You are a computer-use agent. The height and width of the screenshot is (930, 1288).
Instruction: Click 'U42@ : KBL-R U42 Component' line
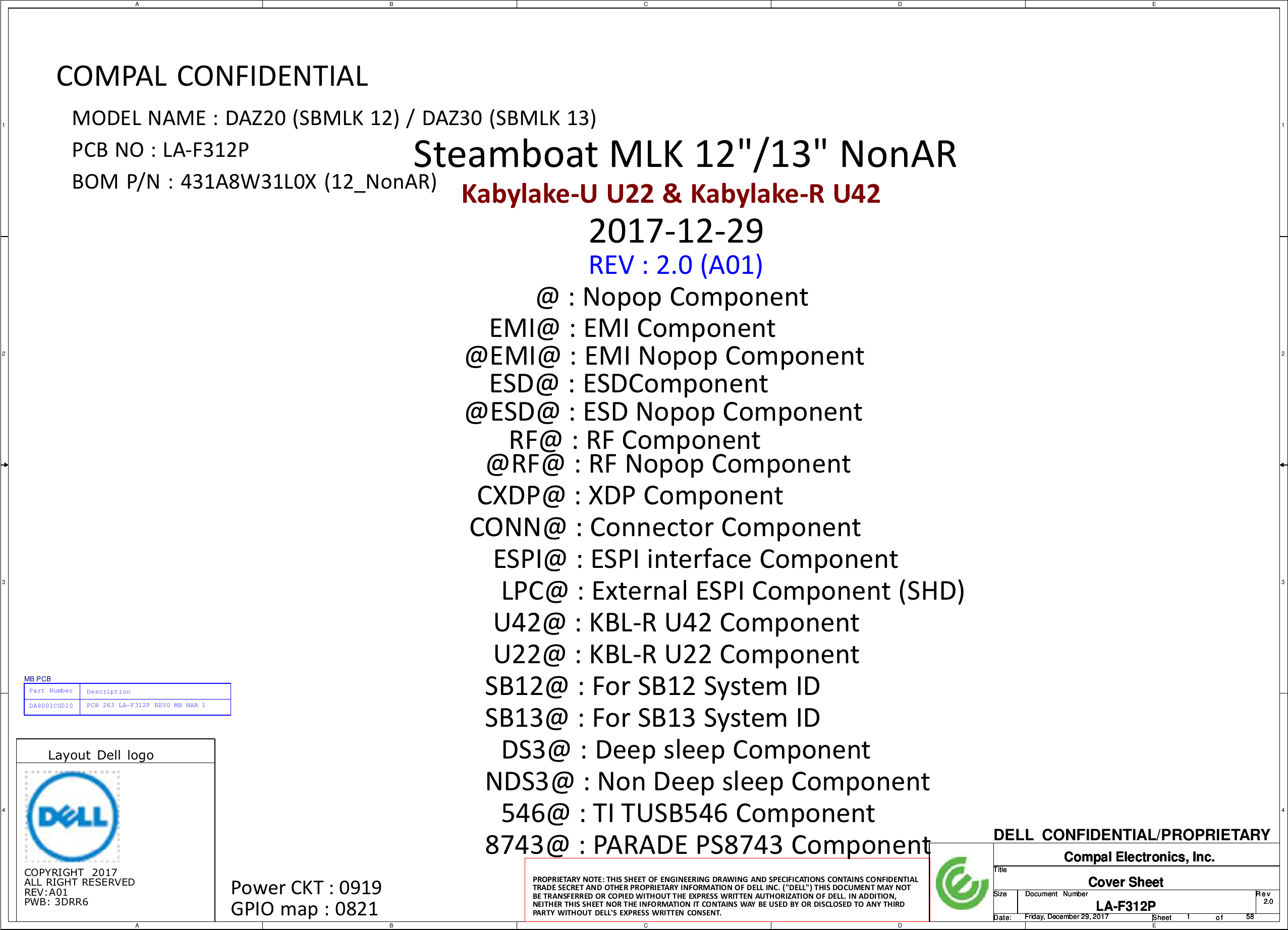(676, 623)
